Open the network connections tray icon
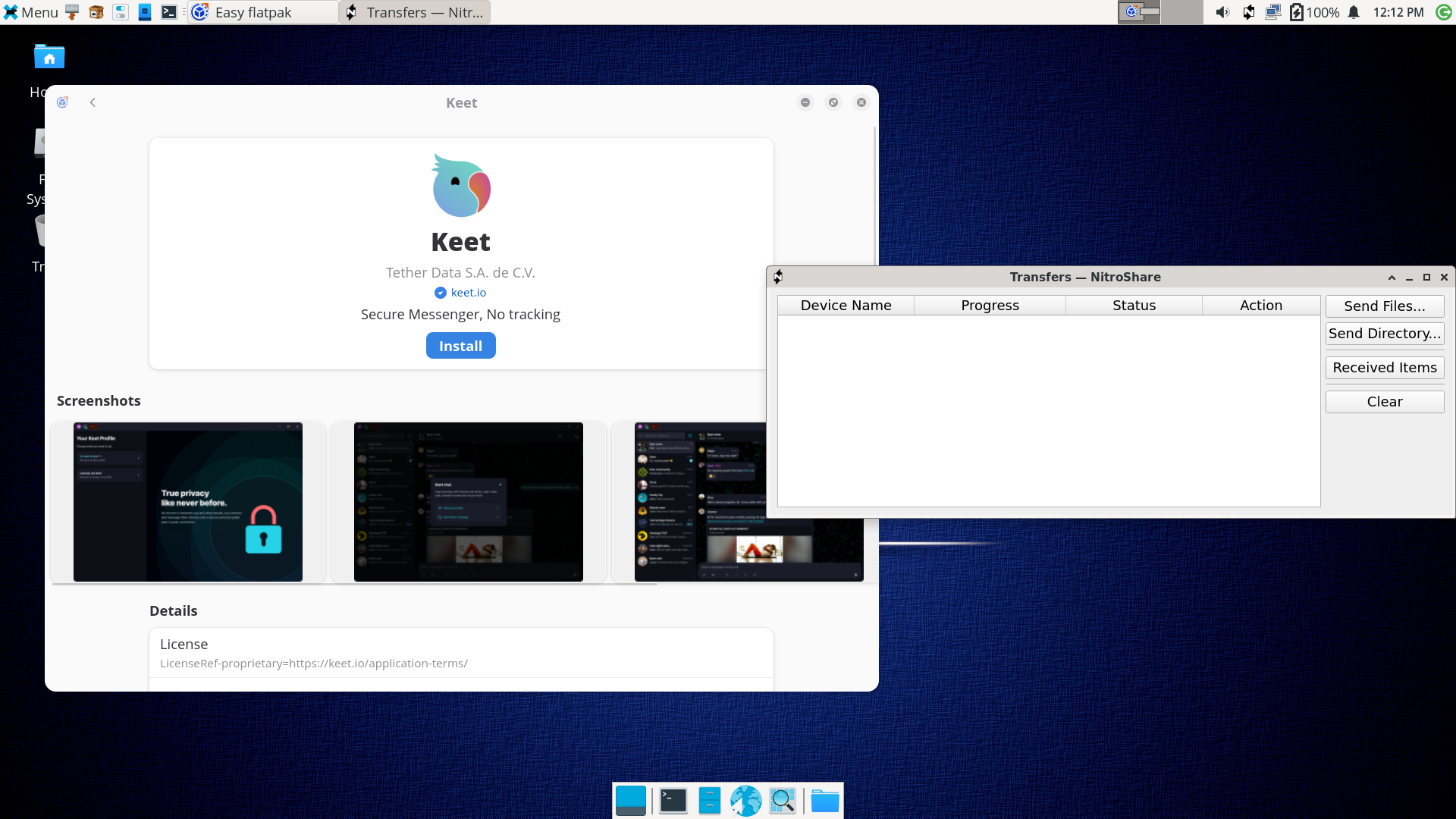Image resolution: width=1456 pixels, height=819 pixels. pos(1273,12)
